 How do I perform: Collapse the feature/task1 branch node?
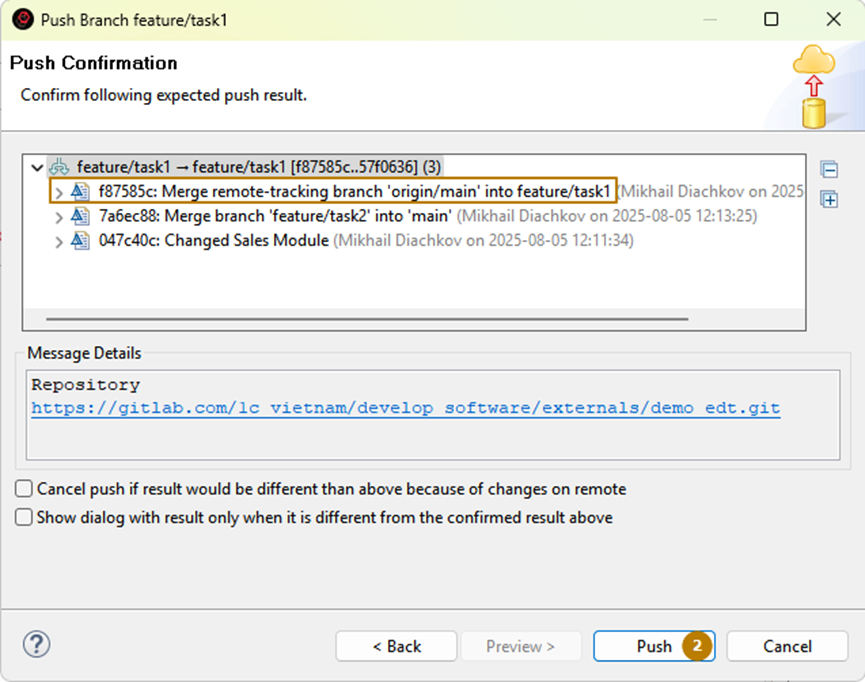pos(38,167)
